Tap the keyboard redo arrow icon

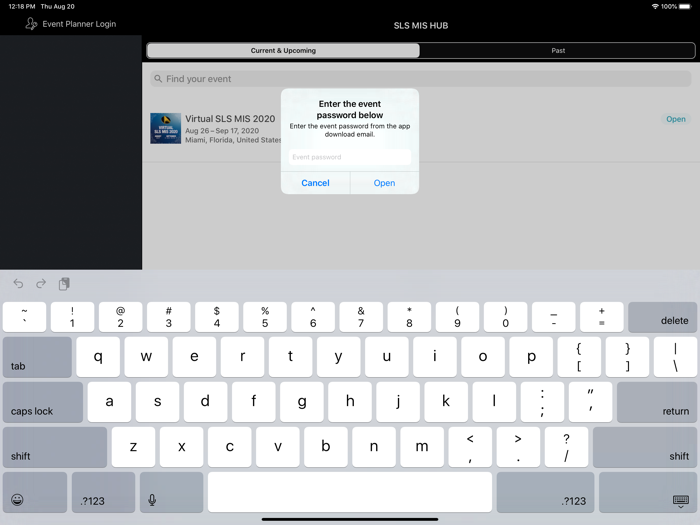(x=41, y=283)
